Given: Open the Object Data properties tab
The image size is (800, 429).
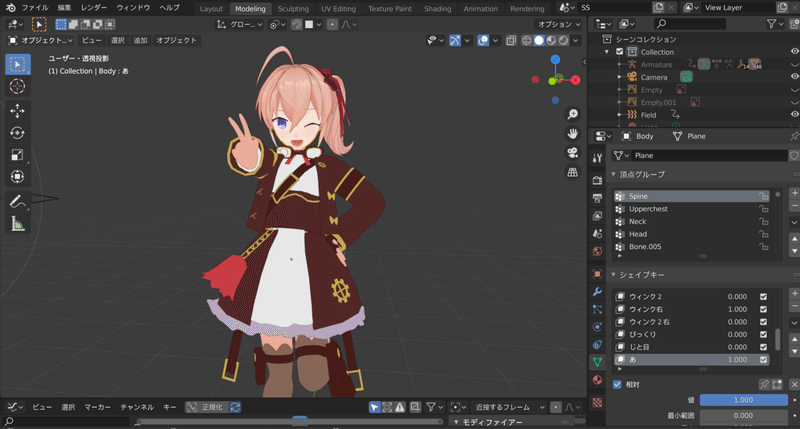Looking at the screenshot, I should (x=597, y=362).
